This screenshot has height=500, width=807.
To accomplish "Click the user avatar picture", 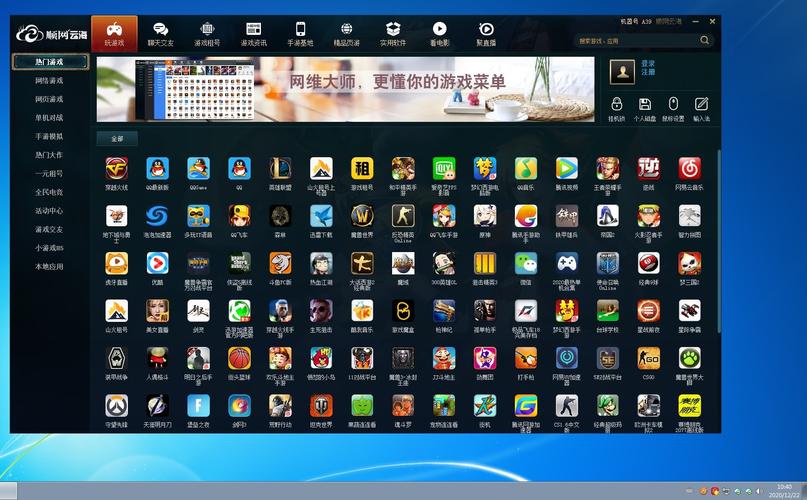I will pyautogui.click(x=622, y=72).
